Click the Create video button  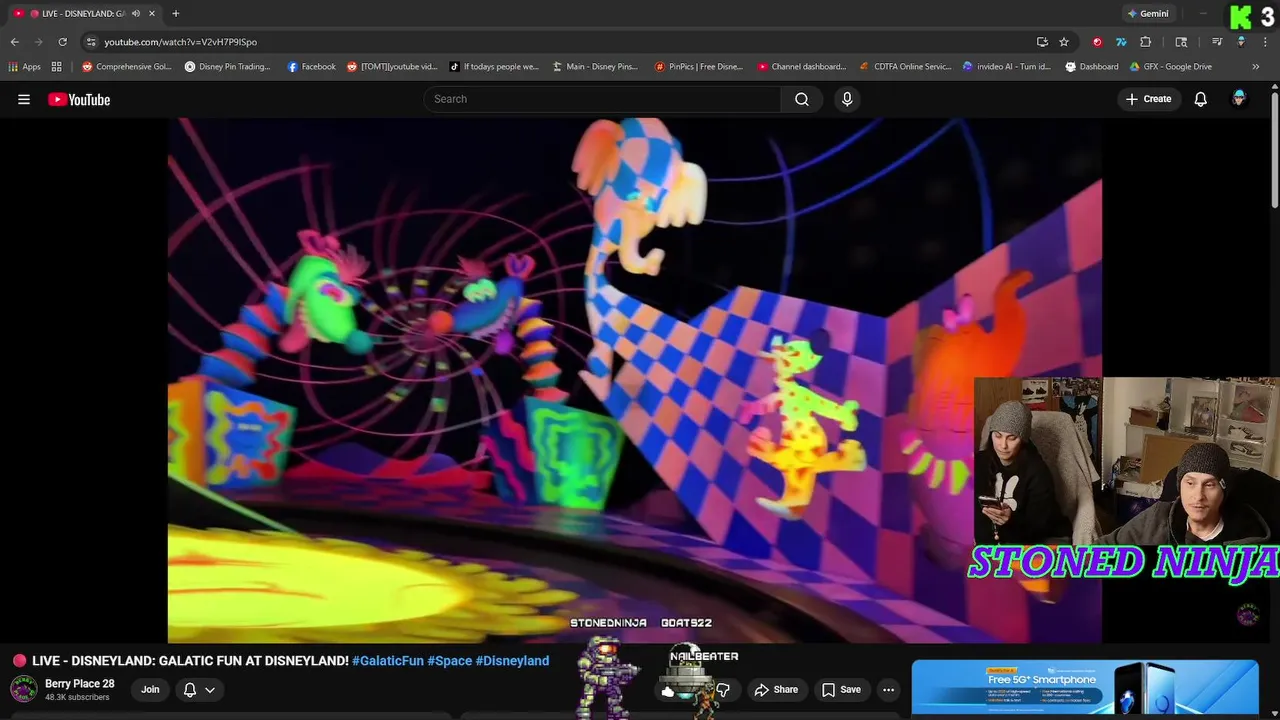pos(1148,99)
